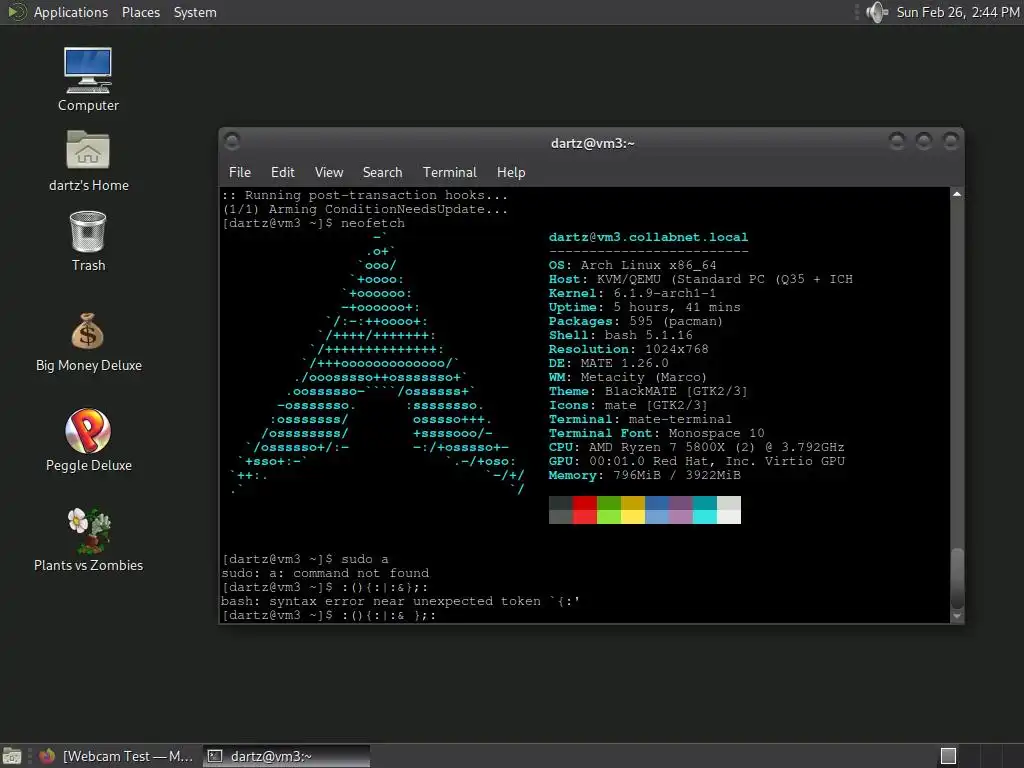Image resolution: width=1024 pixels, height=768 pixels.
Task: Click the WM: Metacity (Marco) line
Action: [628, 377]
